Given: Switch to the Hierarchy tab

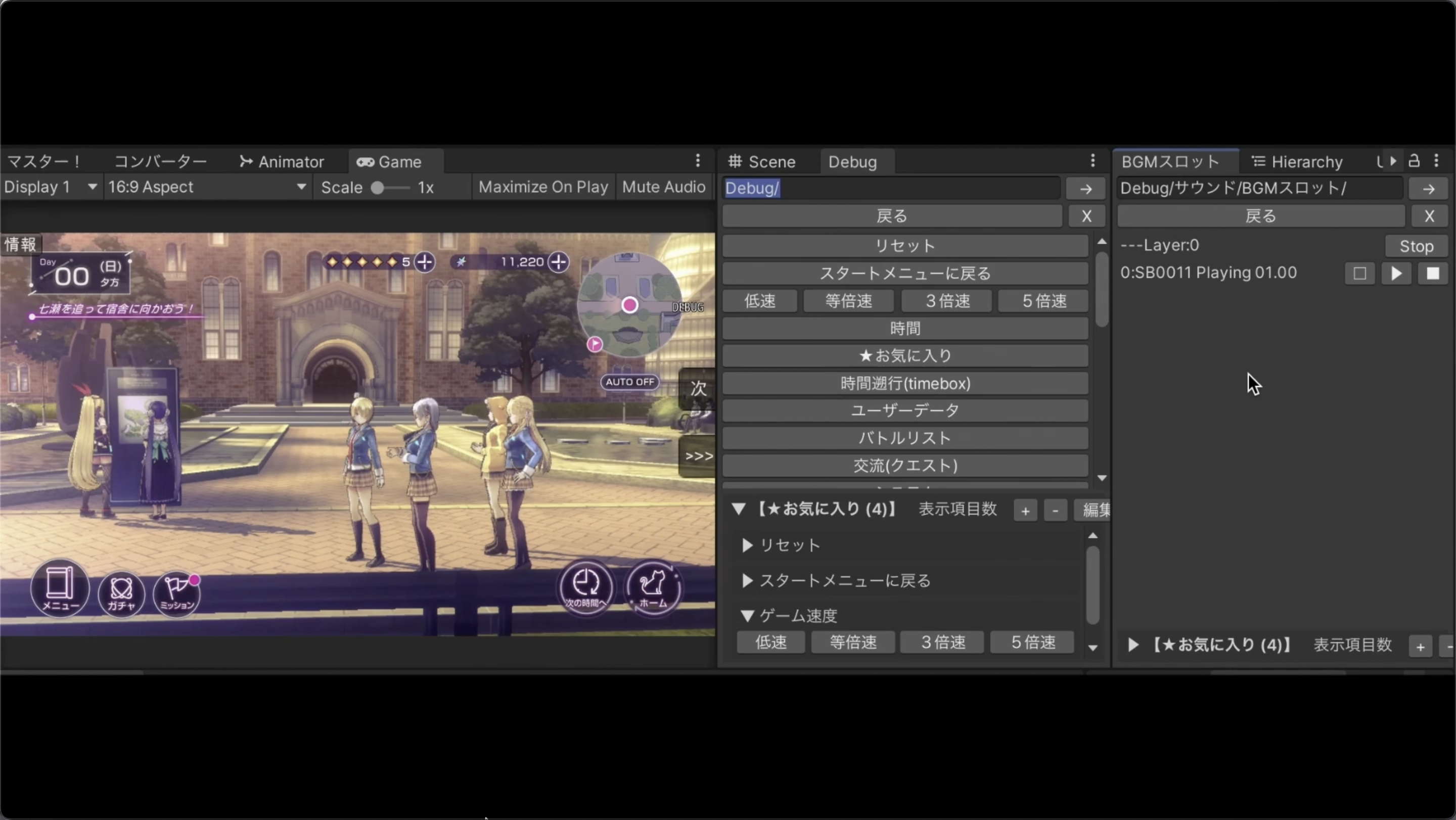Looking at the screenshot, I should [x=1297, y=162].
